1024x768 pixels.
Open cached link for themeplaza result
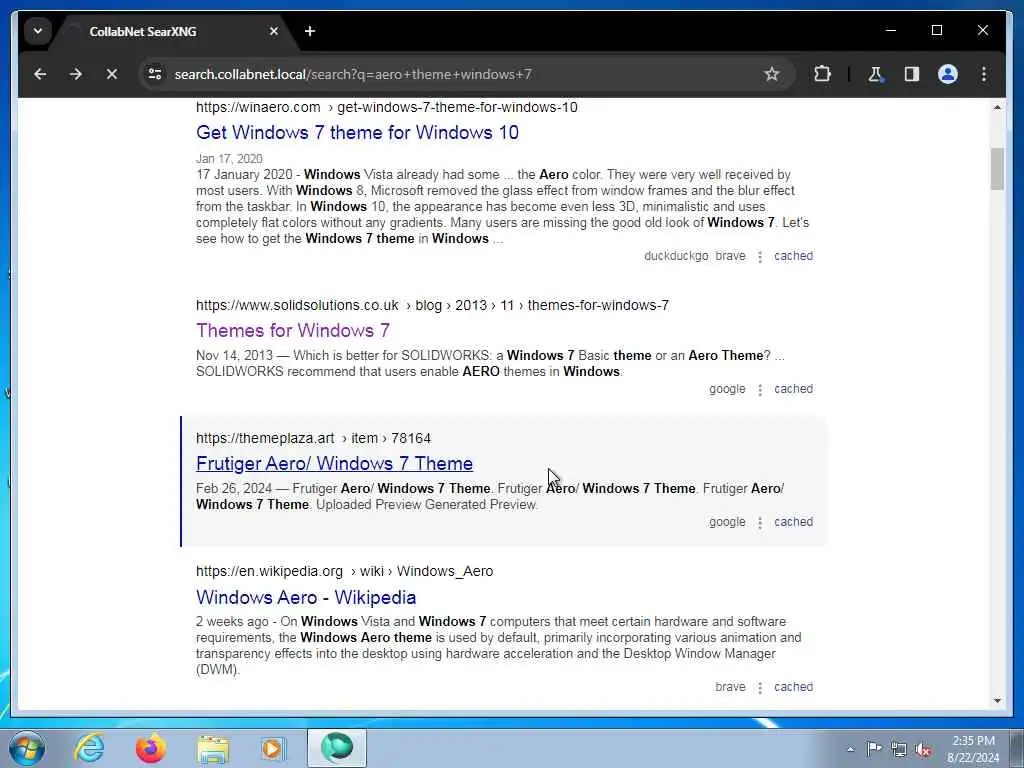[x=793, y=522]
